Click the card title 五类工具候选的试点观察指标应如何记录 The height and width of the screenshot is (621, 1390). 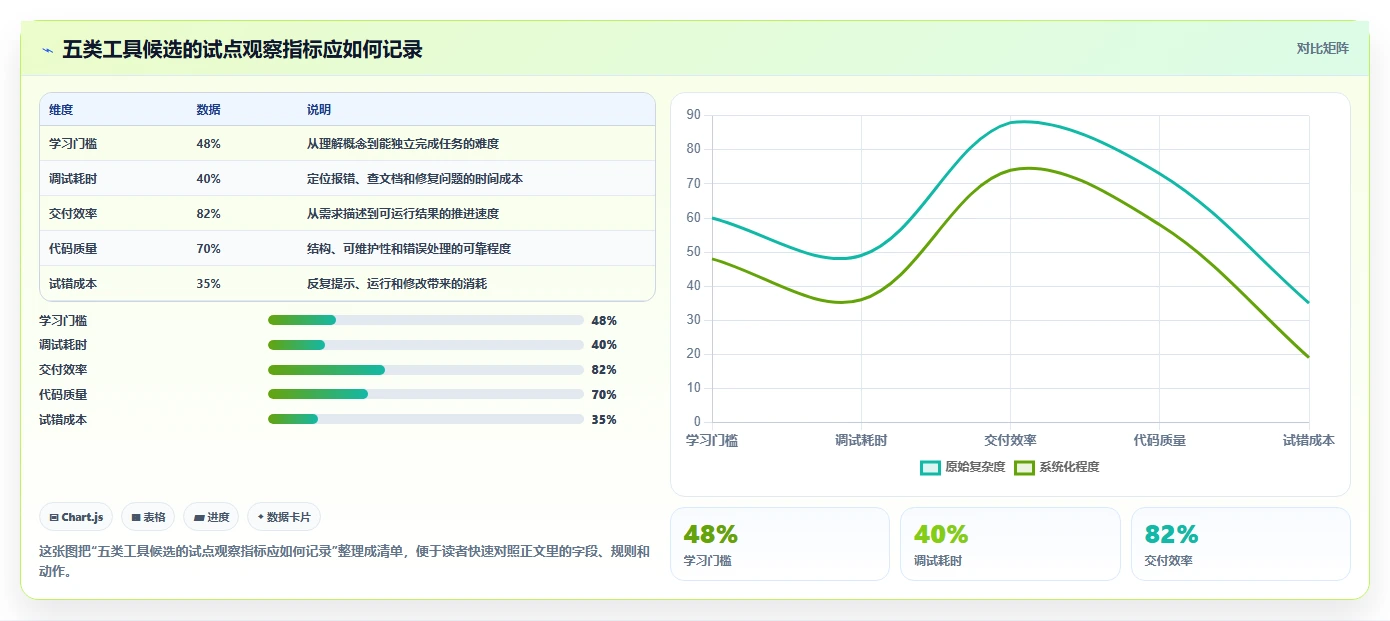[242, 49]
